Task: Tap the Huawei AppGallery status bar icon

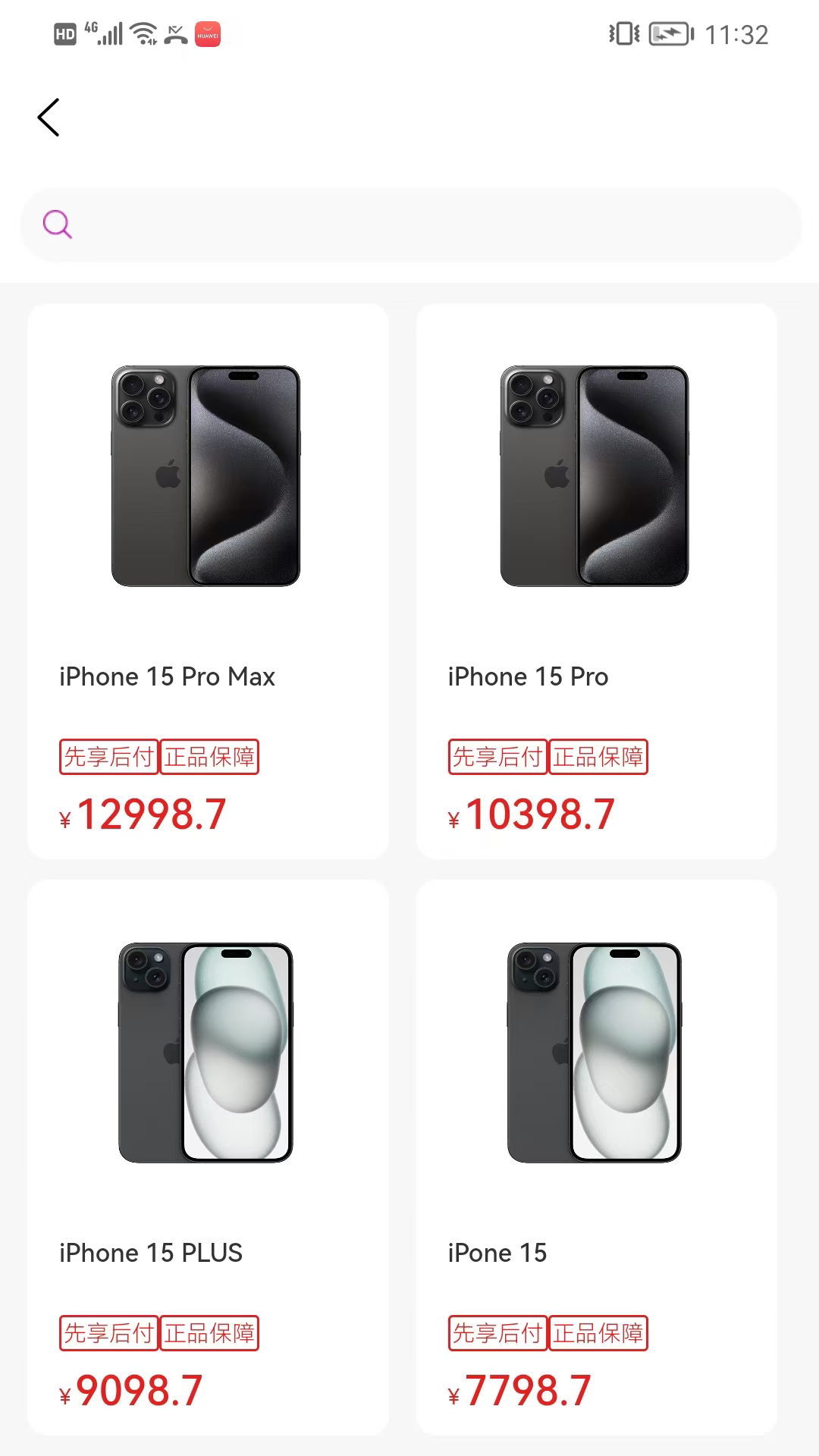Action: 208,34
